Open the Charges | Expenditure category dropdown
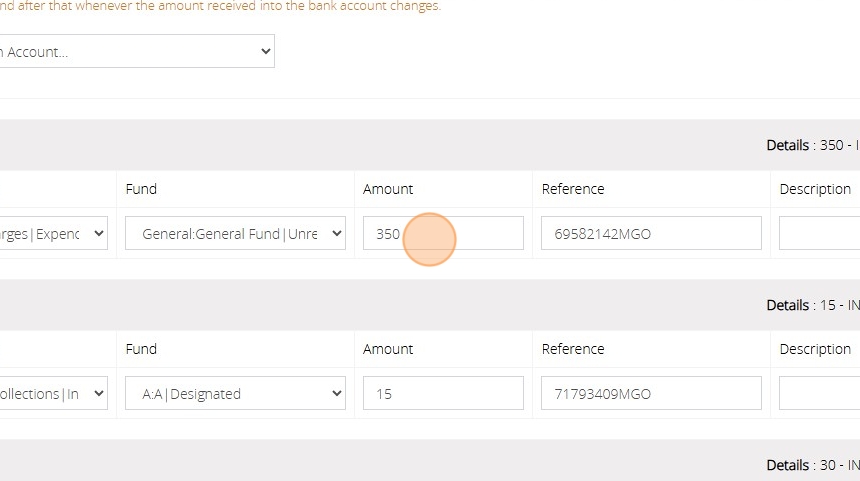The width and height of the screenshot is (860, 481). point(54,234)
